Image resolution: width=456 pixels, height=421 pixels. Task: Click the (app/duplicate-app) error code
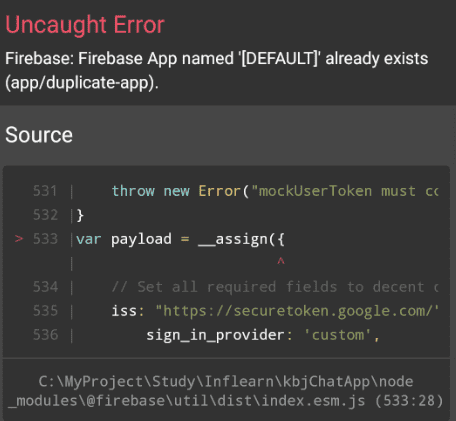pos(82,83)
